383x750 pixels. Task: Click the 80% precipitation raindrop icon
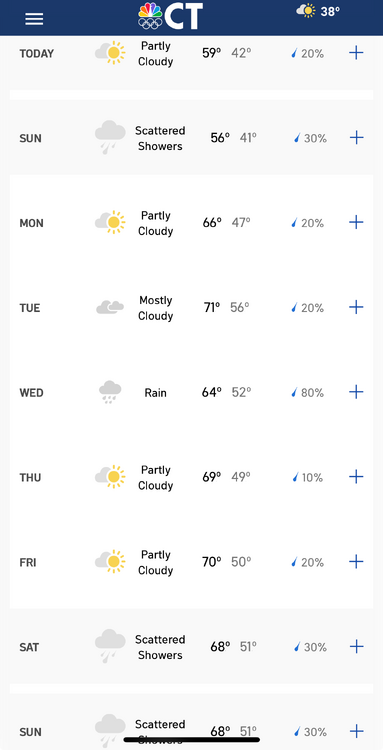[x=295, y=393]
